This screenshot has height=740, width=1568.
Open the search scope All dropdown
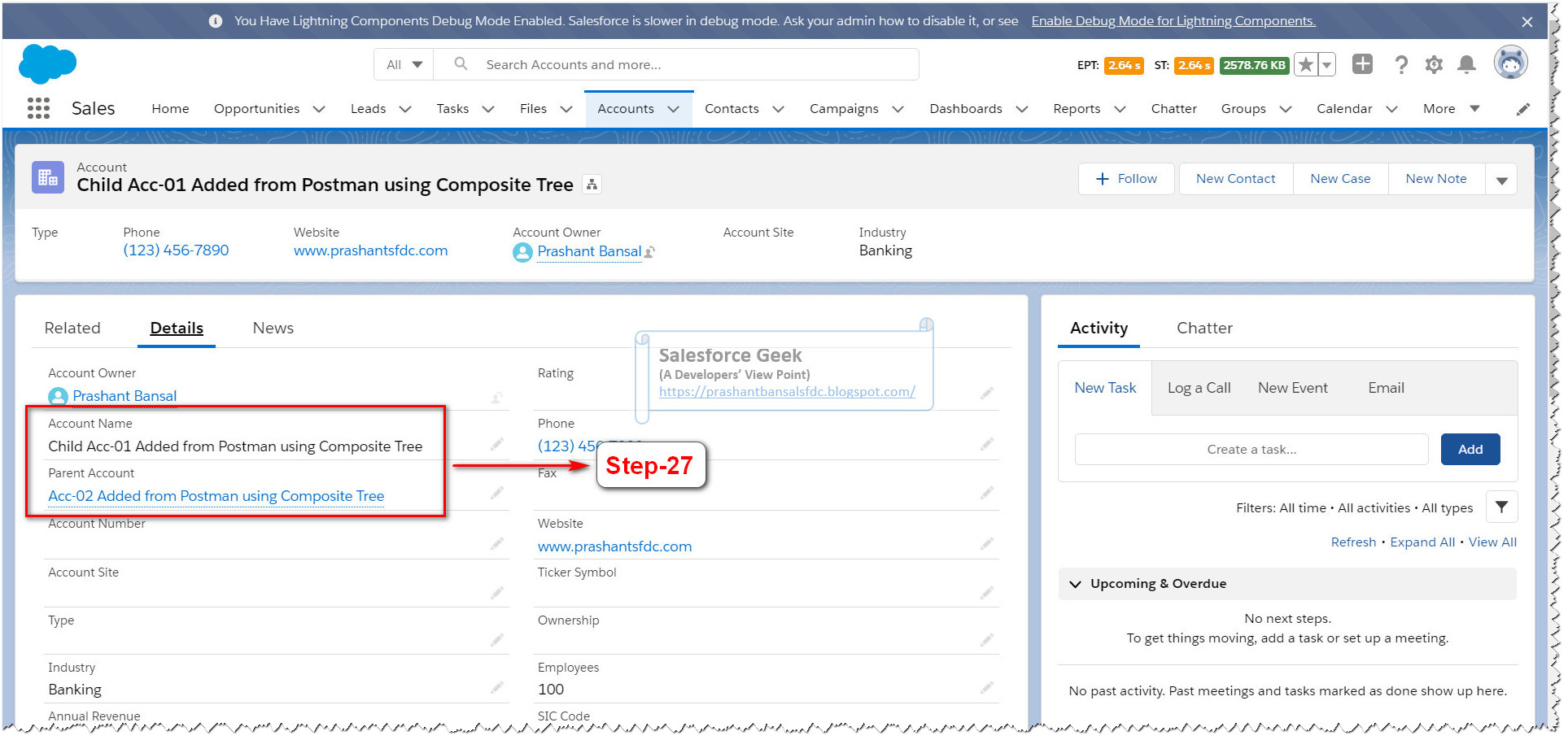click(404, 65)
